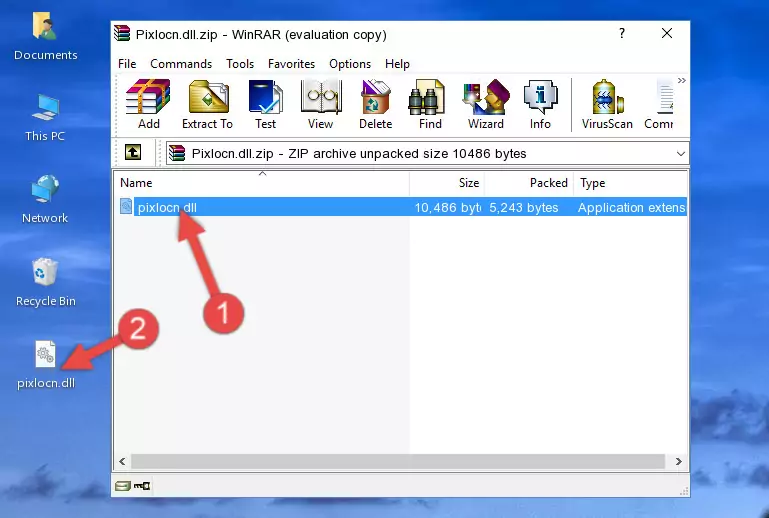
Task: Click the drive icon in status bar
Action: pos(123,486)
